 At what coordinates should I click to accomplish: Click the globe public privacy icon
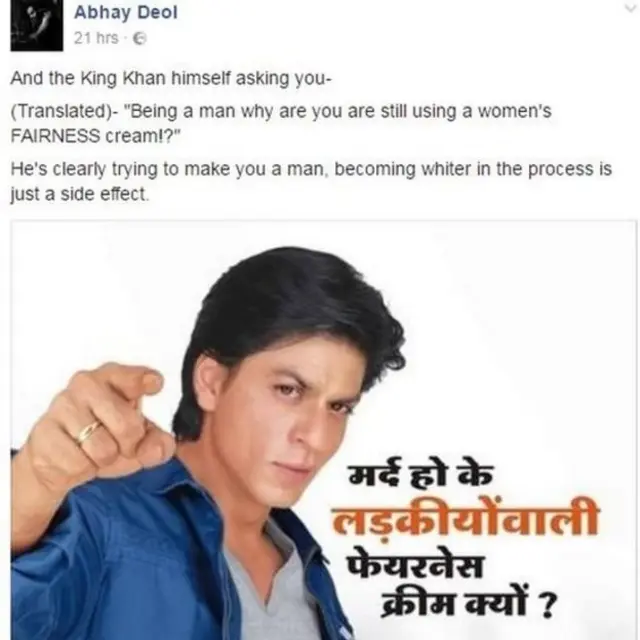140,38
